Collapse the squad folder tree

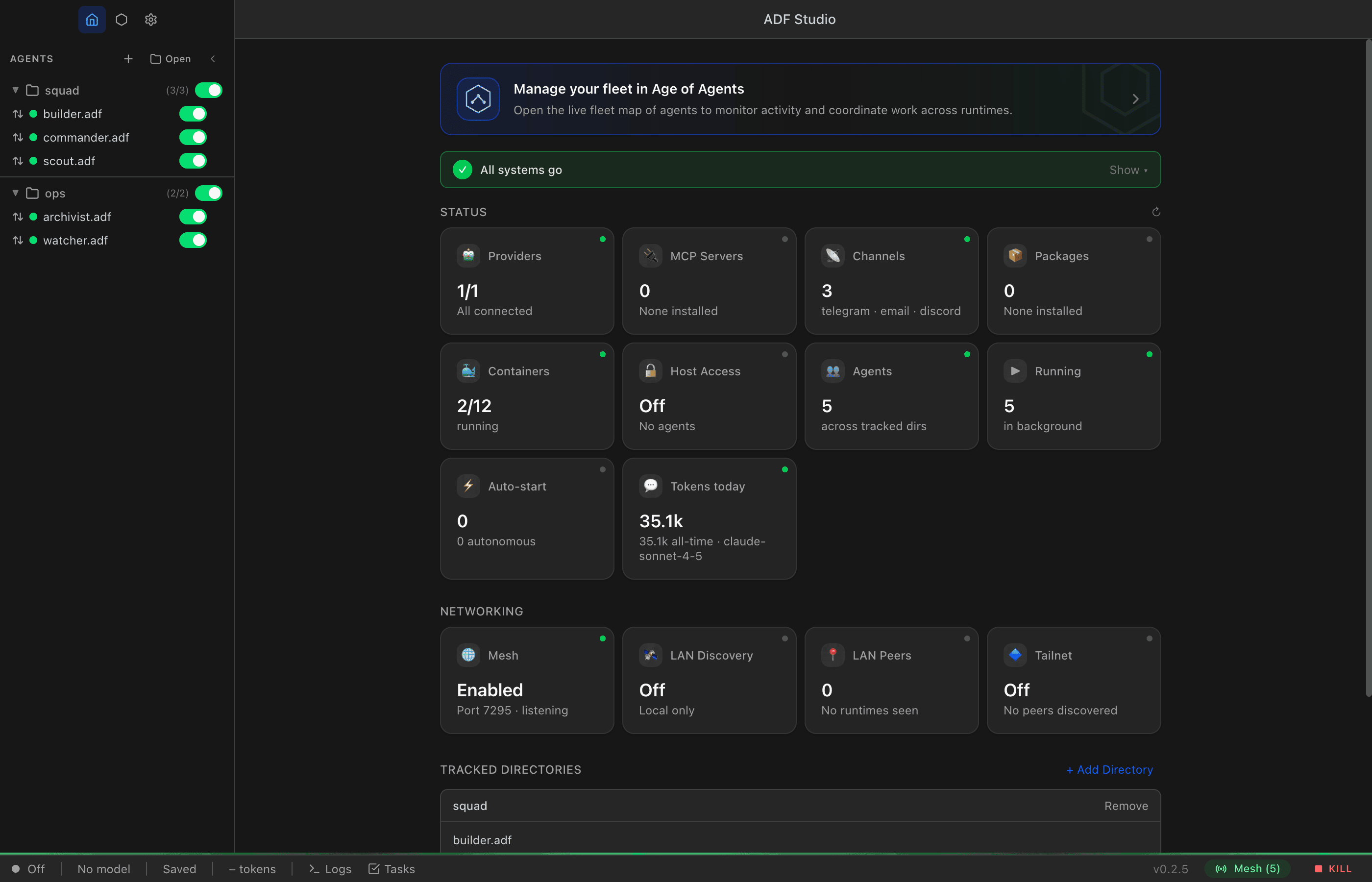16,90
